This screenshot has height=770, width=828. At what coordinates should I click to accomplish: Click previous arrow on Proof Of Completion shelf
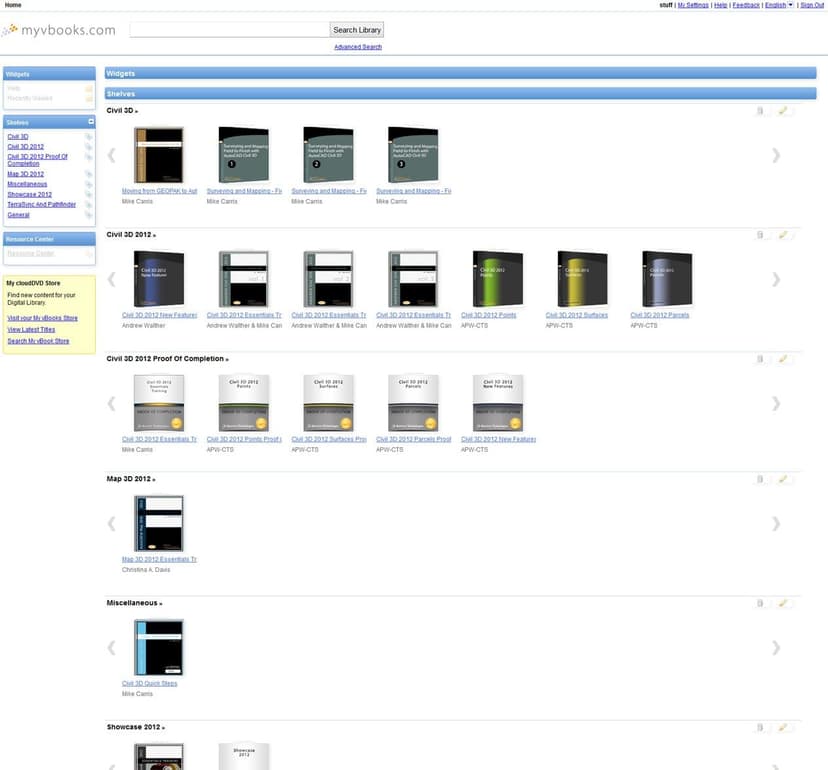click(x=111, y=403)
